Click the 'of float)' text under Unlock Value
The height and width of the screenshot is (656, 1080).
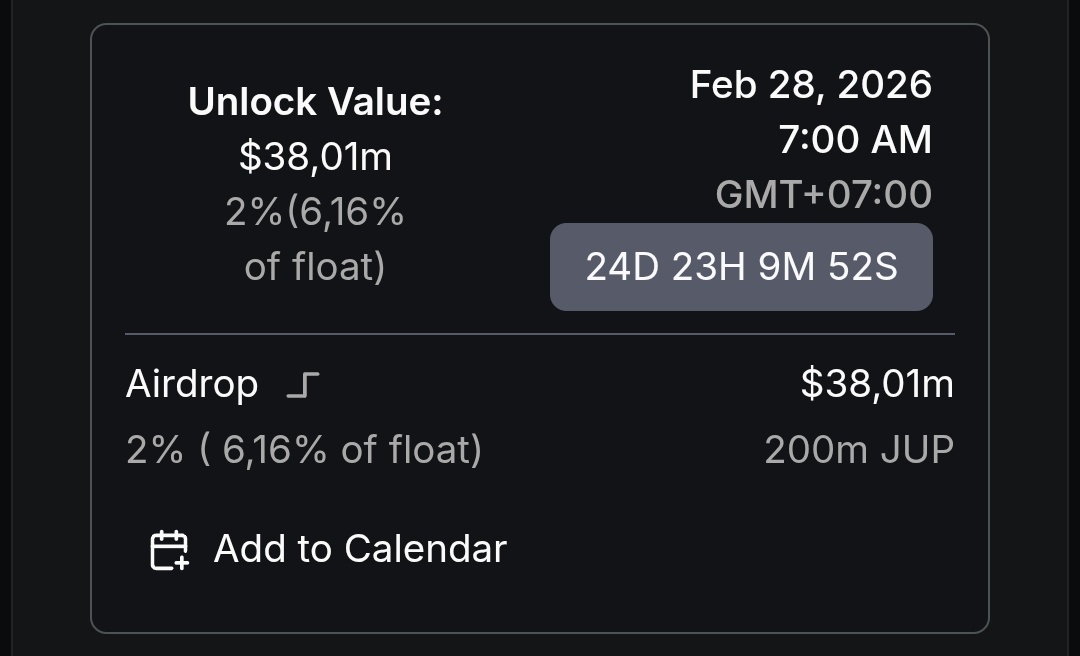(x=315, y=267)
